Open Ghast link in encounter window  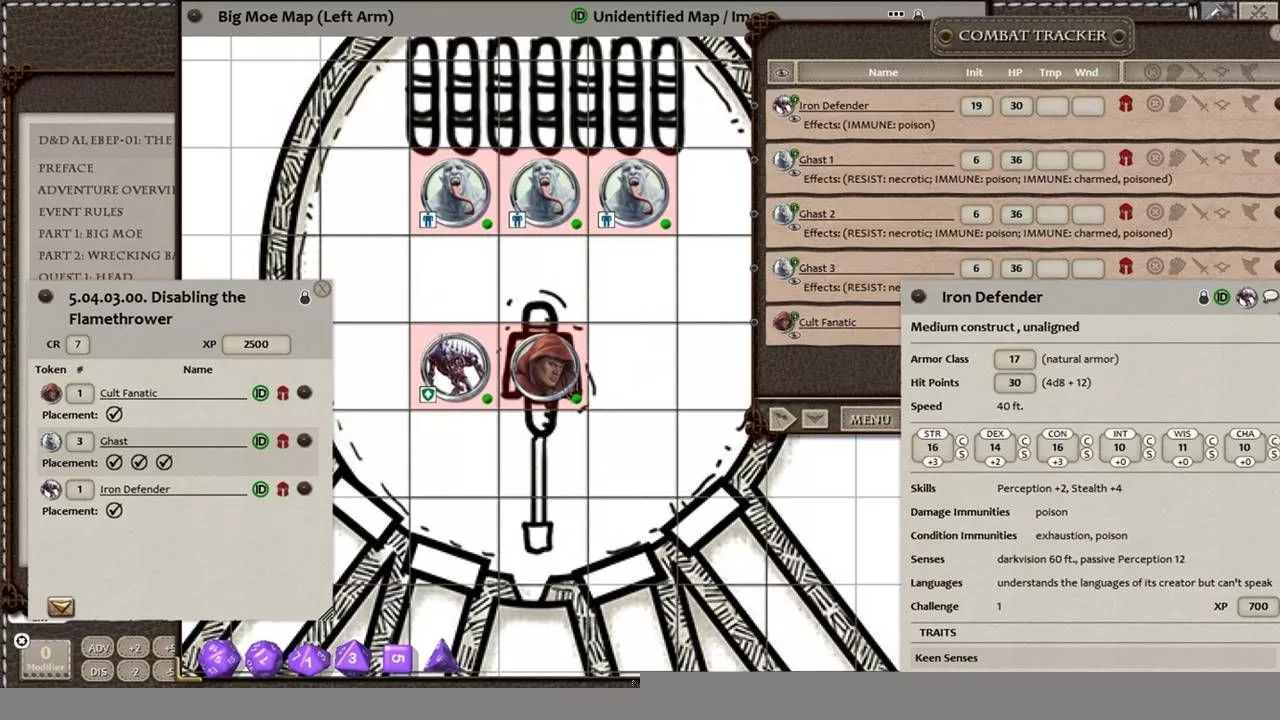[304, 441]
